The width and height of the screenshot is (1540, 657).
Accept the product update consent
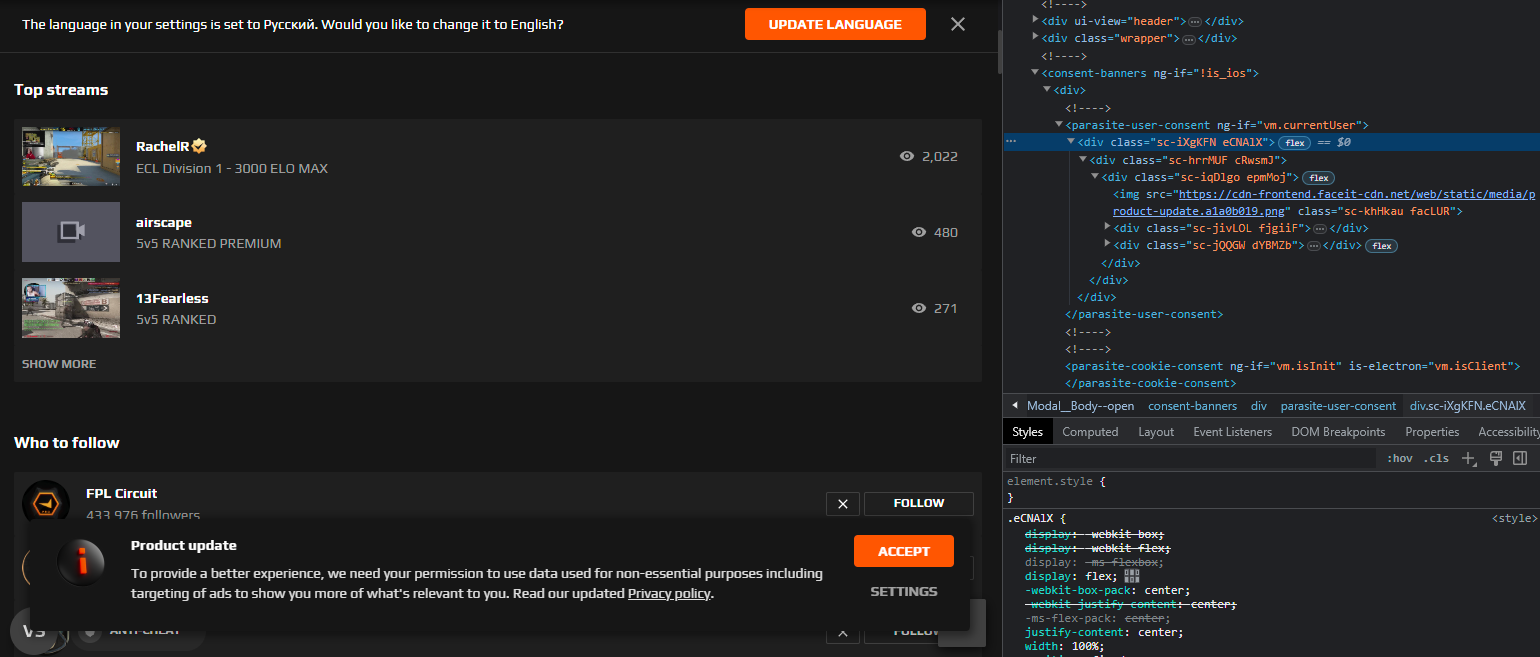click(904, 551)
